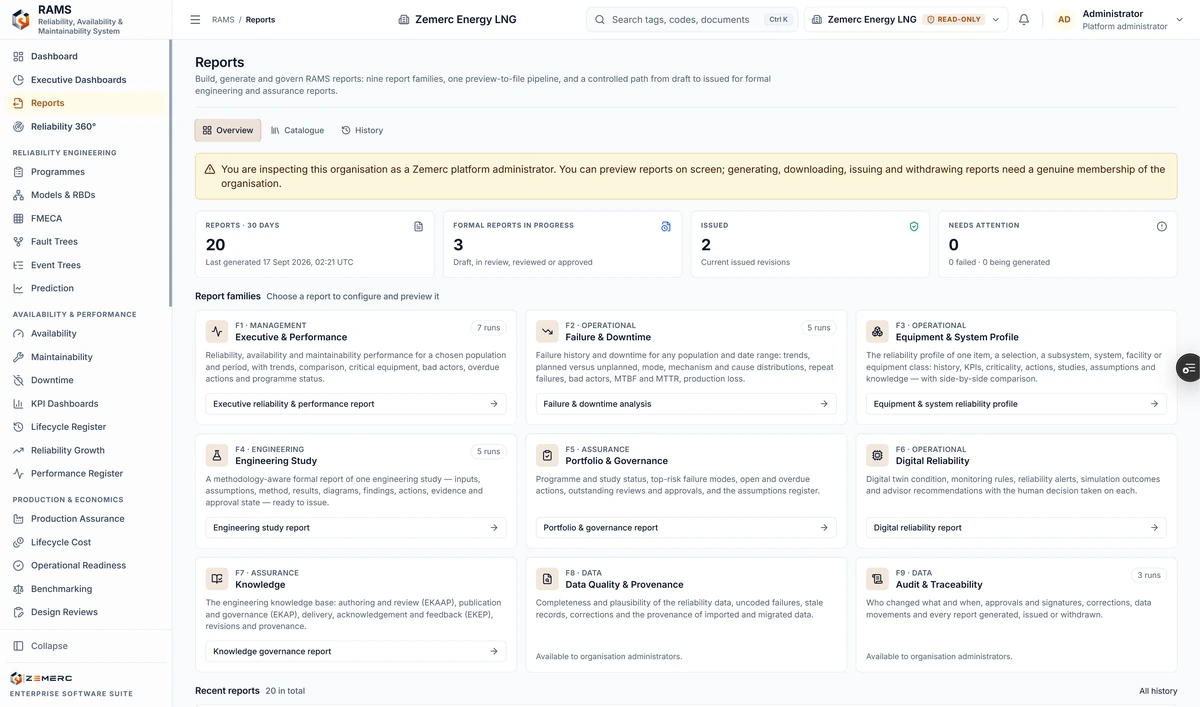Click the RAMS breadcrumb link
The image size is (1200, 707).
coord(223,19)
